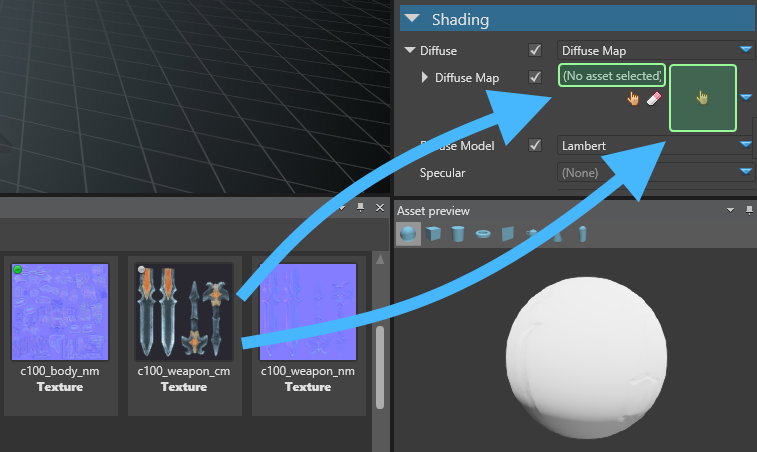757x452 pixels.
Task: Select the torus preview shape icon
Action: 483,234
